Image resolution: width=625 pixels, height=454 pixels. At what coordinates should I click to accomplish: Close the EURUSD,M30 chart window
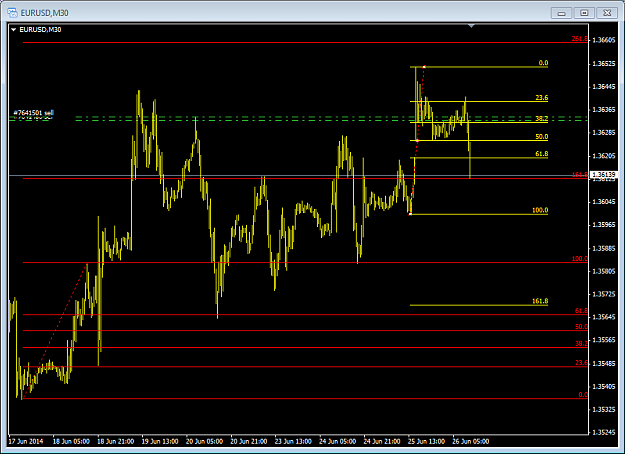coord(607,13)
